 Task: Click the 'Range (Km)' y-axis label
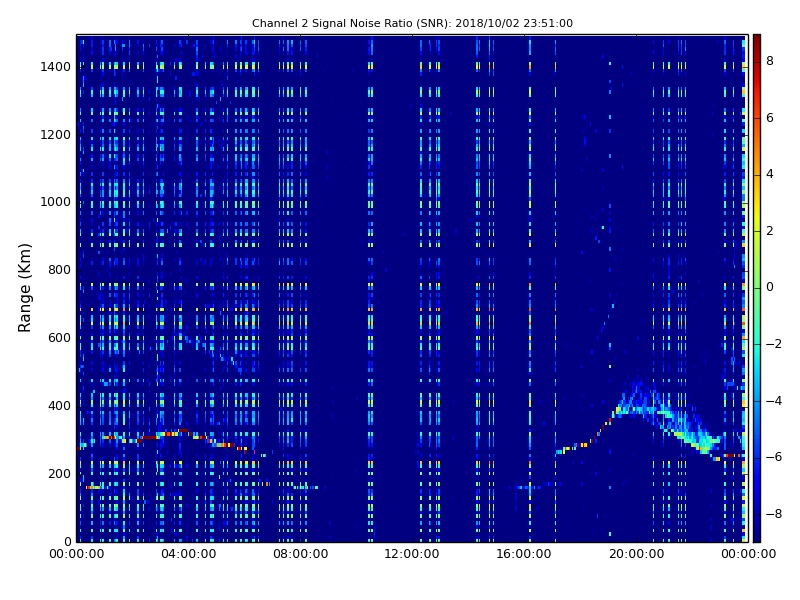coord(24,288)
